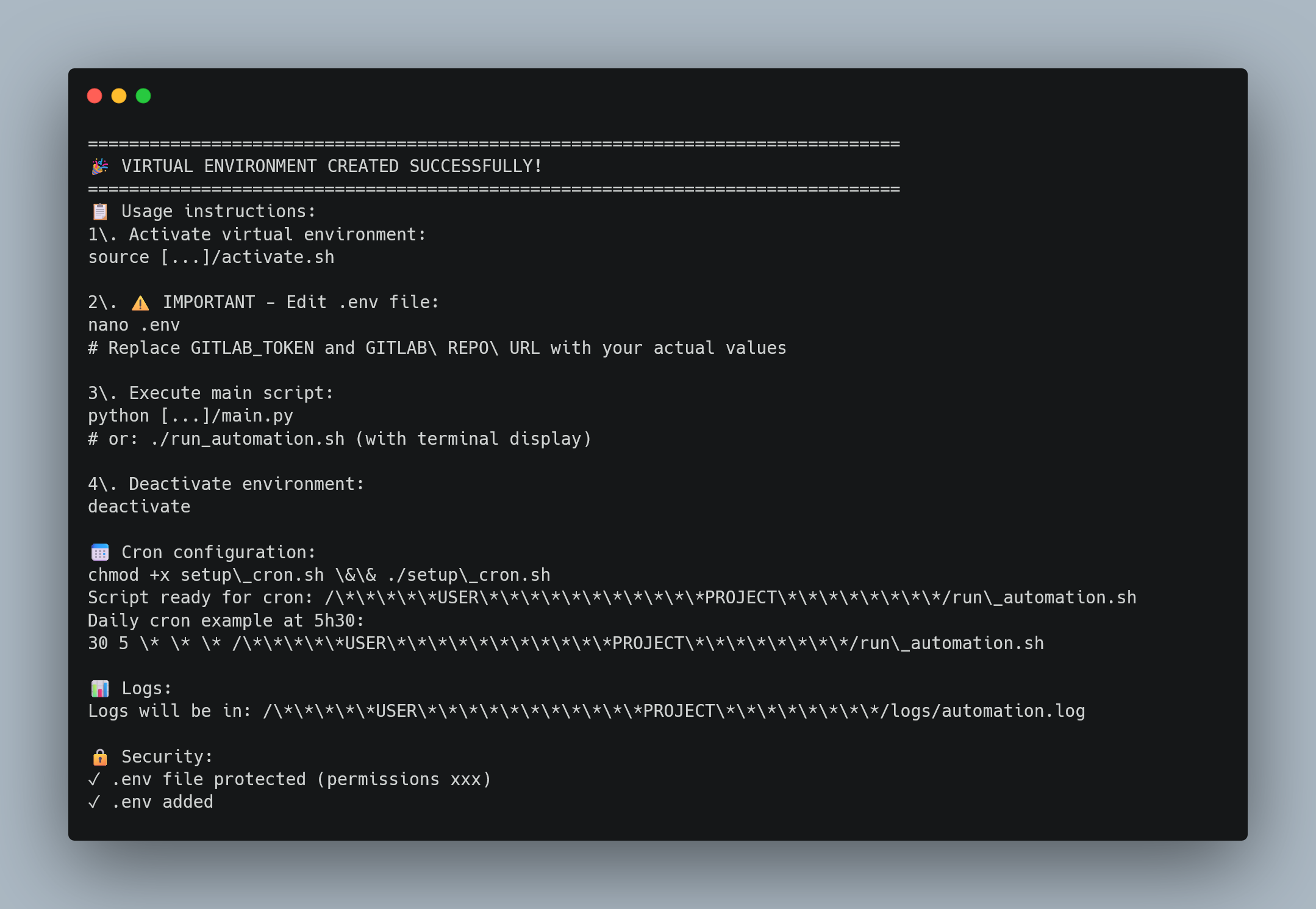Click the 'python [...]/main.py' command line
The width and height of the screenshot is (1316, 909).
191,416
